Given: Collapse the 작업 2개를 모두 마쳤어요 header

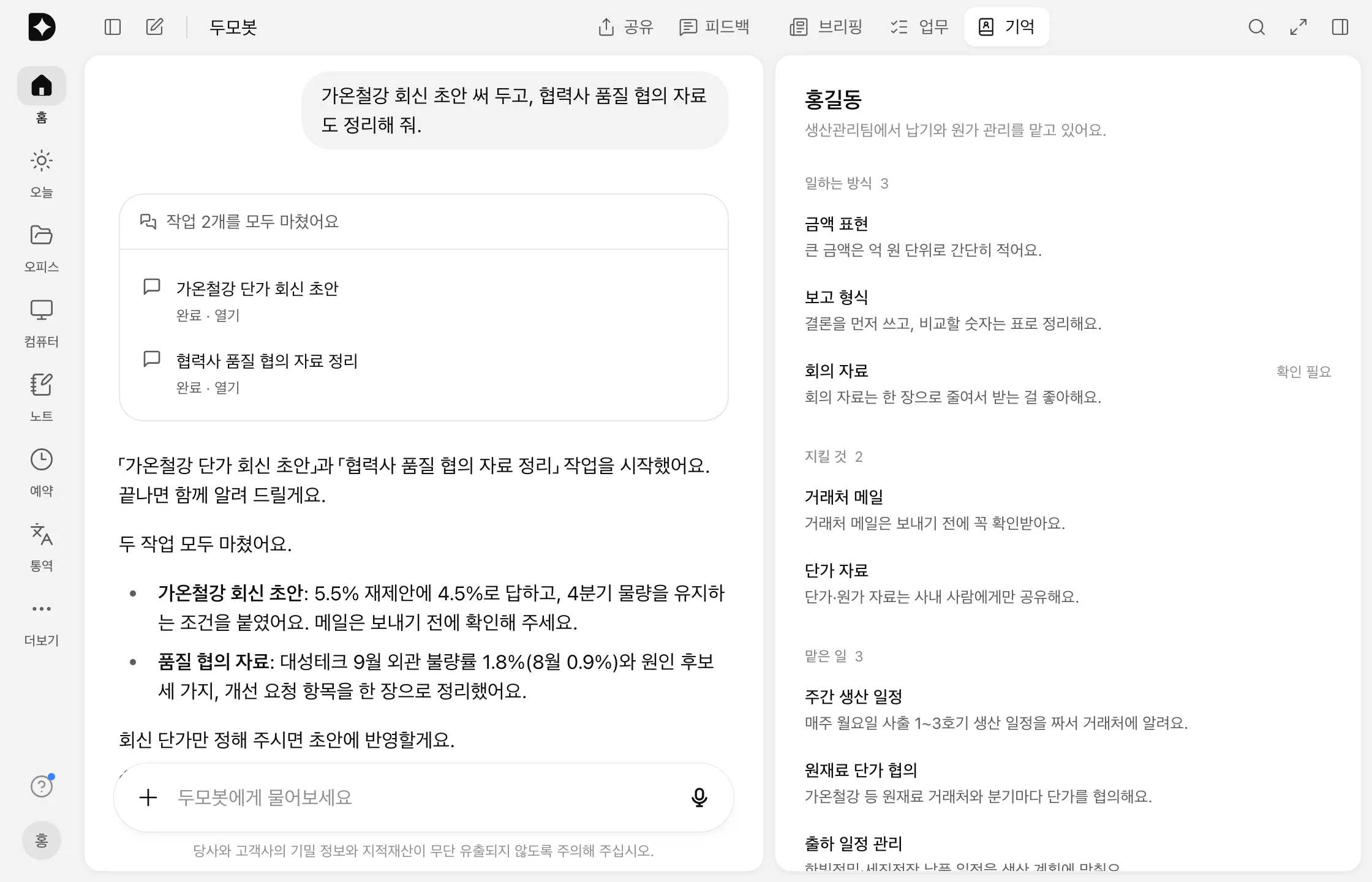Looking at the screenshot, I should [x=423, y=222].
